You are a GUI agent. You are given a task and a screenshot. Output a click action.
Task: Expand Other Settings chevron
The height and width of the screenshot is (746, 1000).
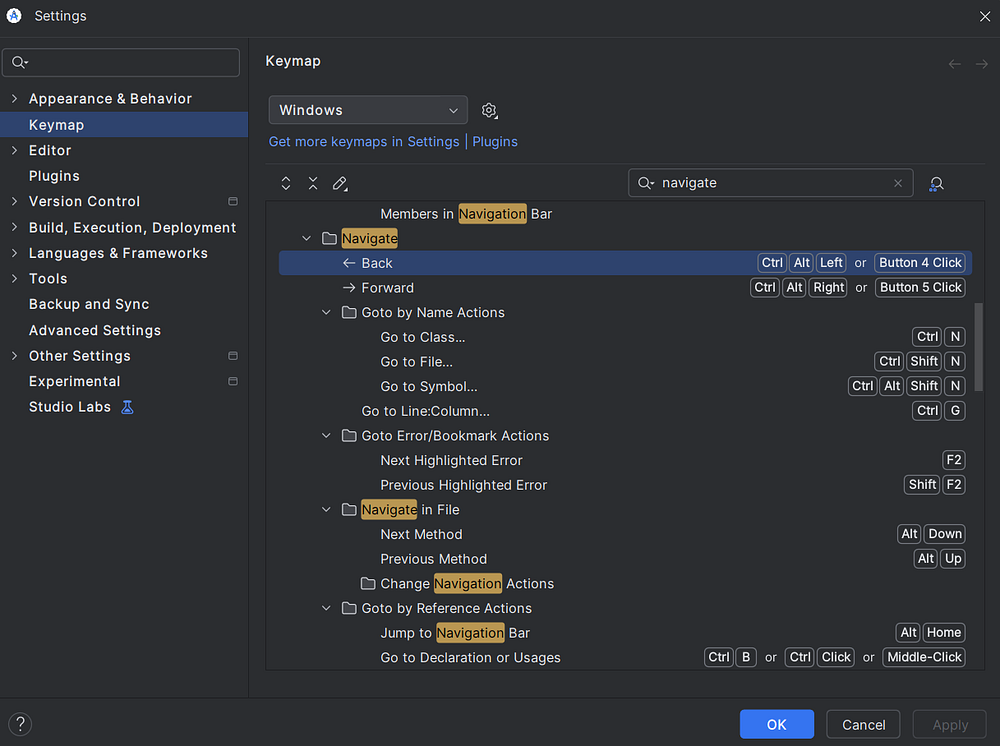[x=15, y=356]
